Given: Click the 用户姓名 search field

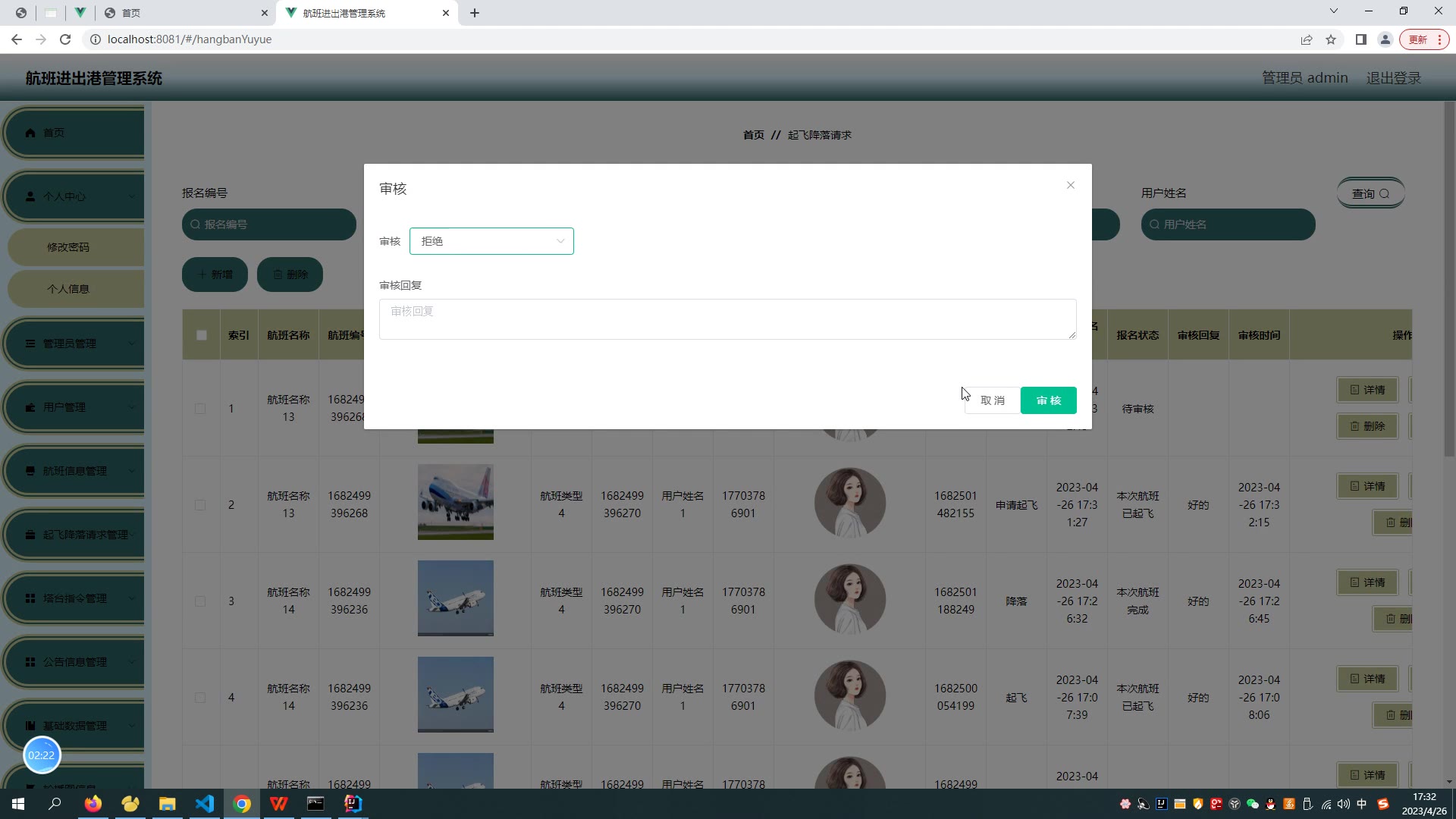Looking at the screenshot, I should click(x=1228, y=224).
